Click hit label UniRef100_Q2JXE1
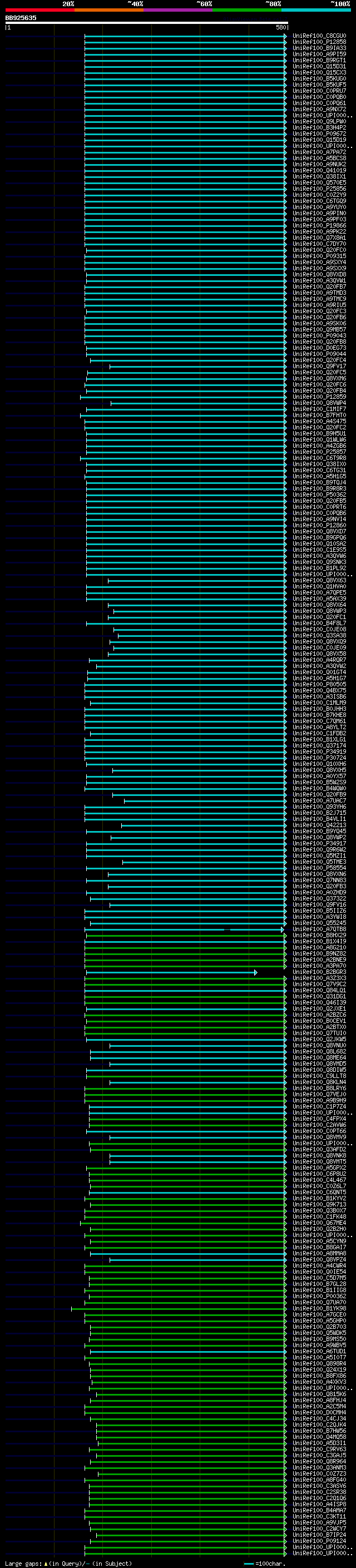356x1568 pixels. 319,1008
